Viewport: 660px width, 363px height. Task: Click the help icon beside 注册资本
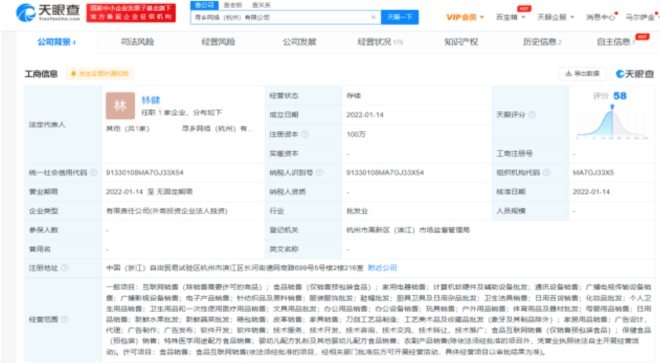[305, 134]
